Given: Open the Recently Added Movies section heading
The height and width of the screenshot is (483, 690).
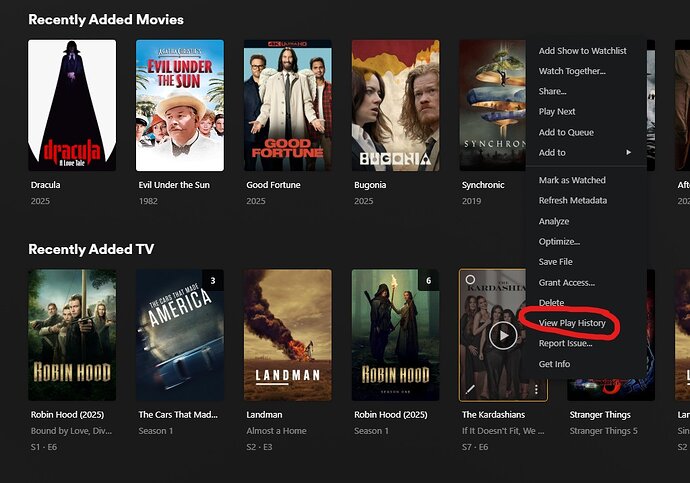Looking at the screenshot, I should pos(106,19).
